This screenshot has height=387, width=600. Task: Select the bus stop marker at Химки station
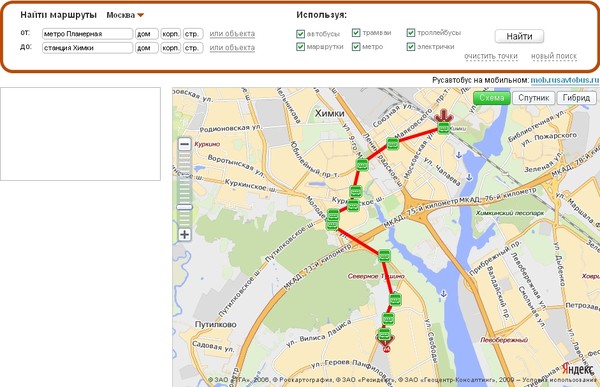pos(443,128)
